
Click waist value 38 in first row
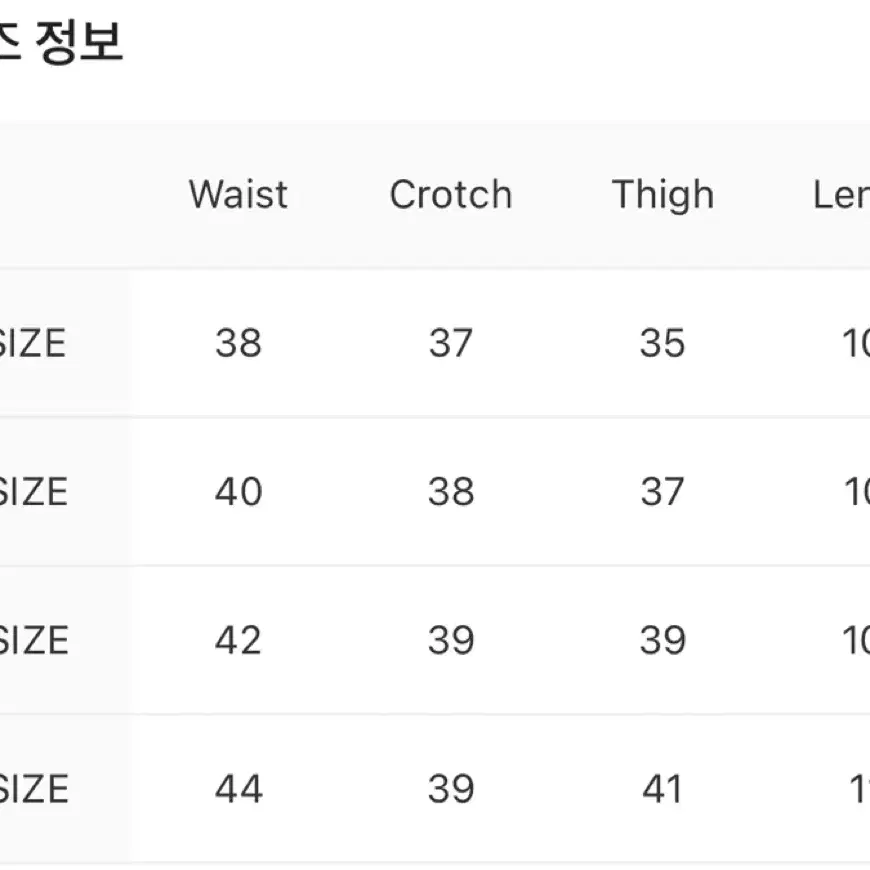click(238, 343)
